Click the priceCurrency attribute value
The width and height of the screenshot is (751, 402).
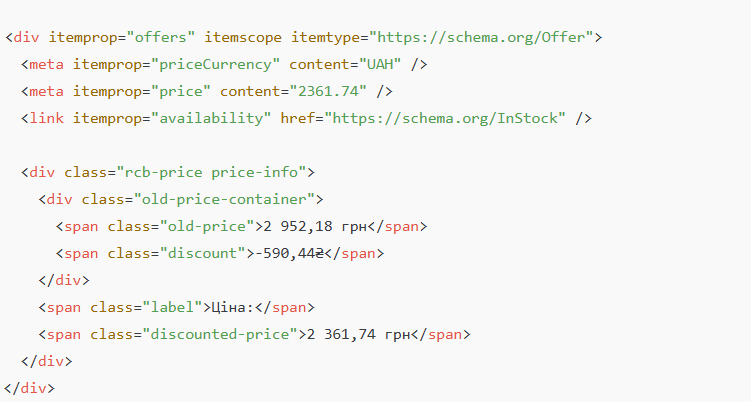coord(216,64)
